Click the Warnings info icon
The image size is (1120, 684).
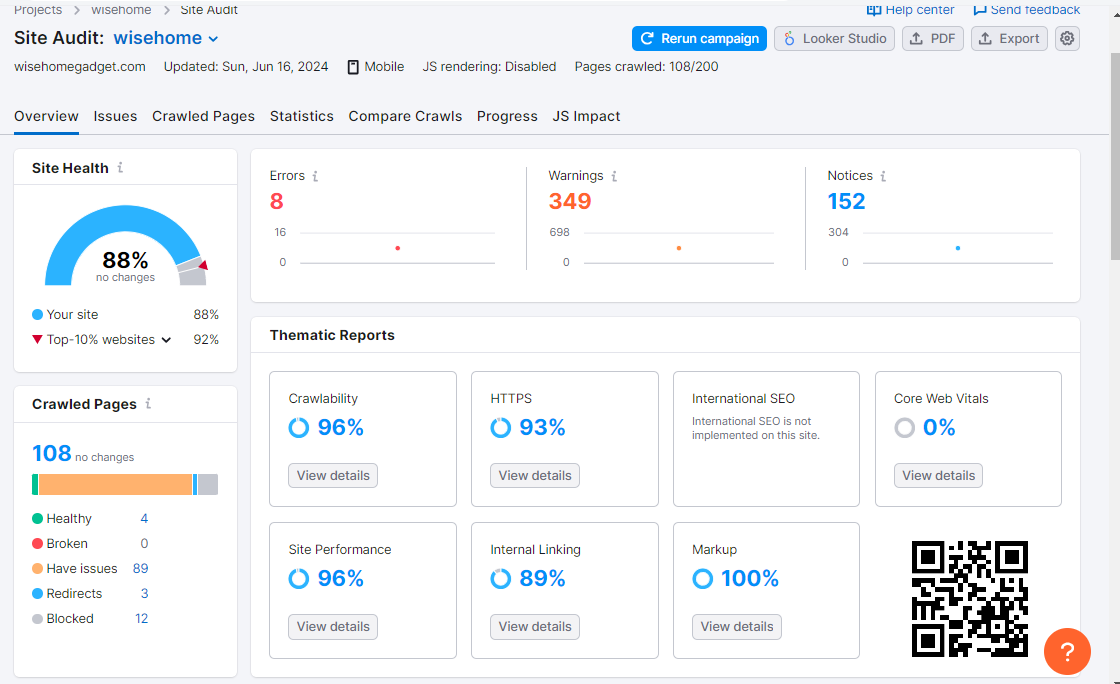[614, 176]
